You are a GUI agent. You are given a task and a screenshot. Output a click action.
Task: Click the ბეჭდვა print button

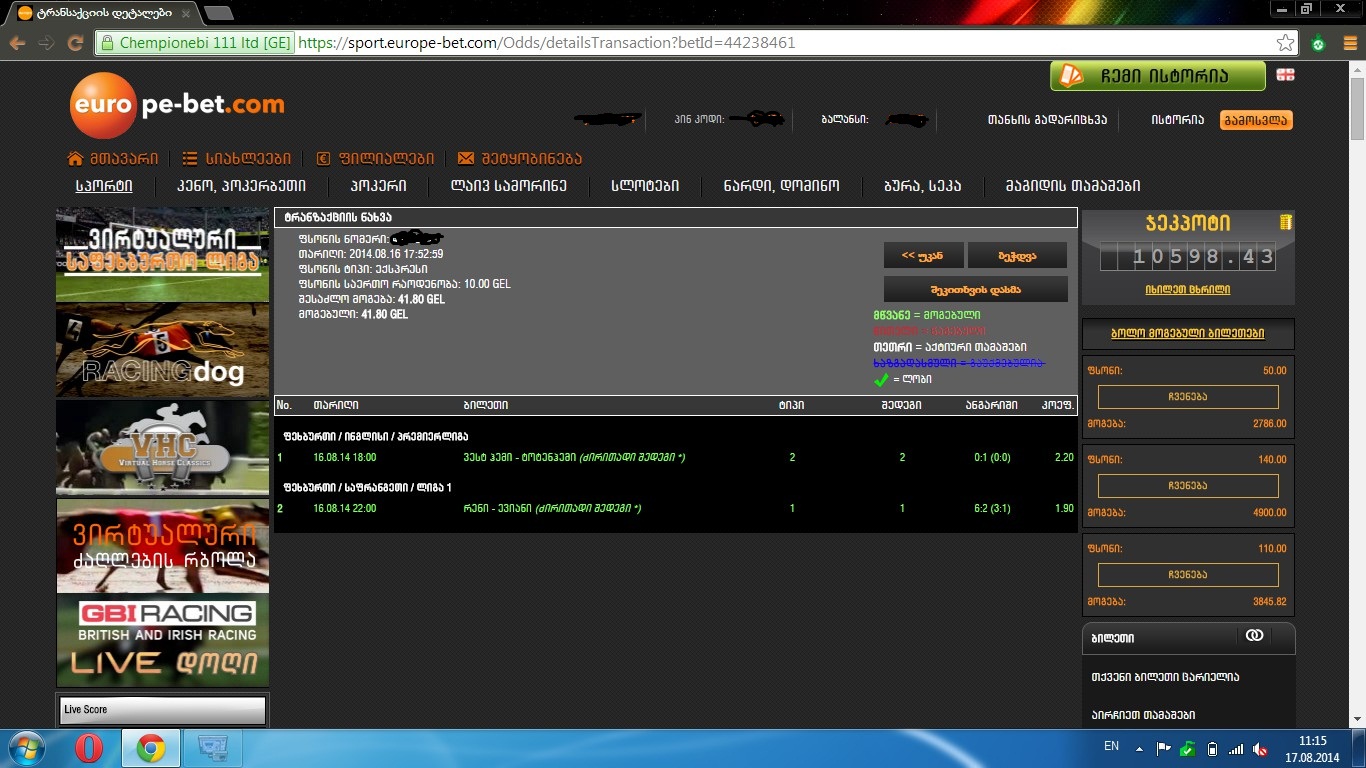tap(1017, 255)
